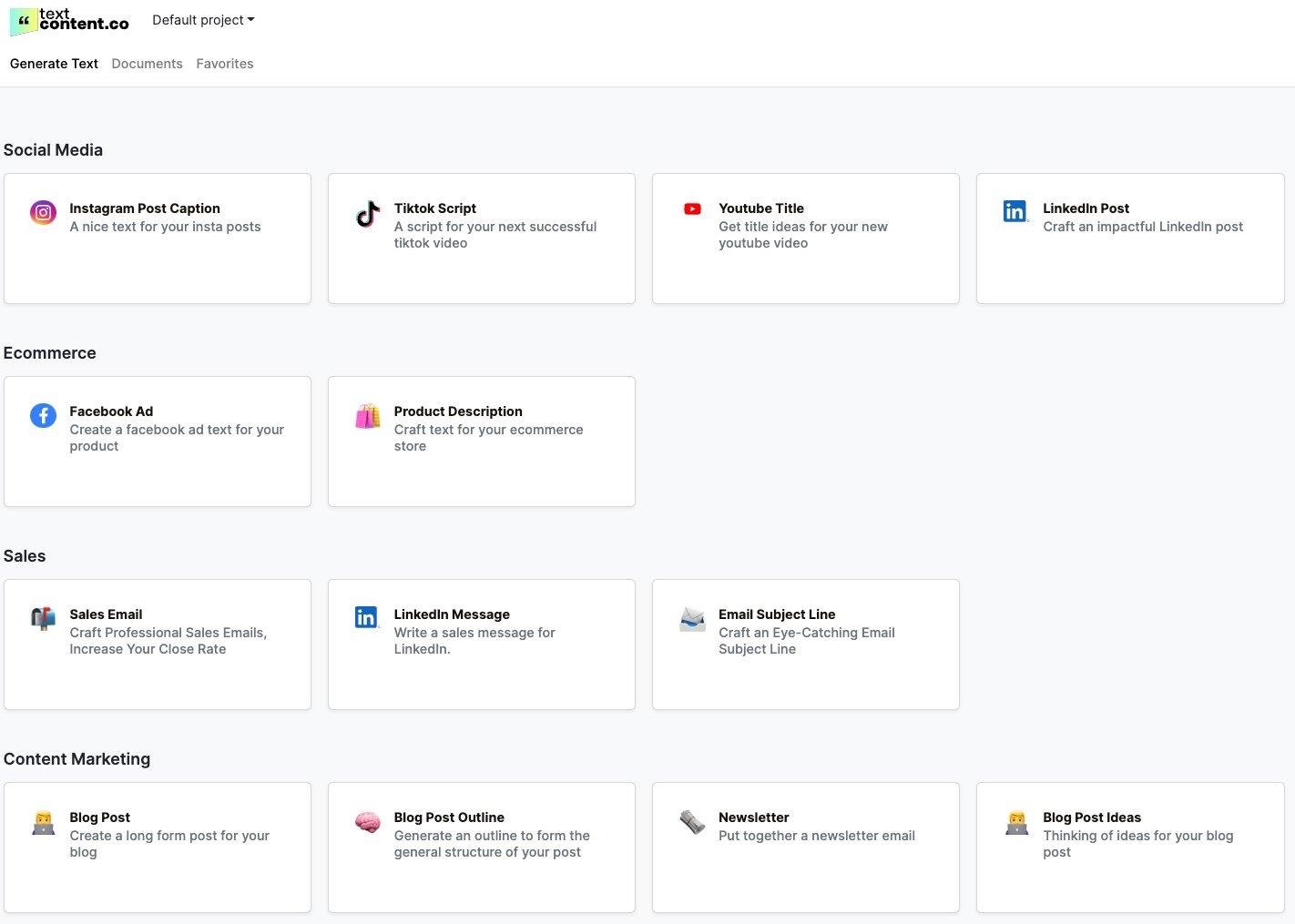Image resolution: width=1295 pixels, height=924 pixels.
Task: Open the Tiktok Script template title
Action: click(434, 208)
